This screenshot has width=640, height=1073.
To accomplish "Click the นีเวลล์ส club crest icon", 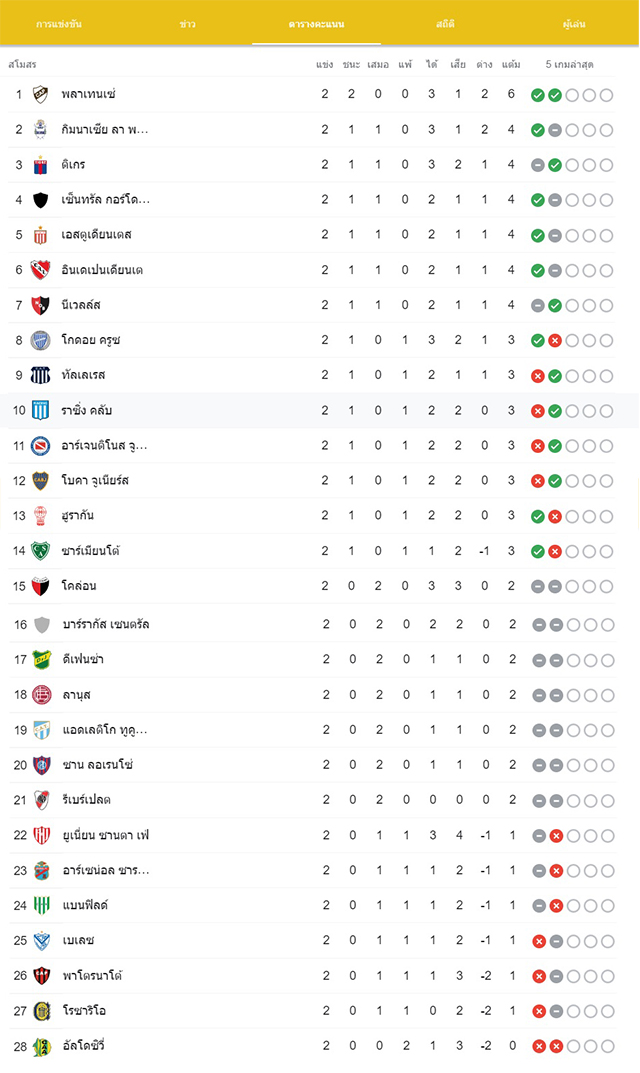I will (40, 305).
